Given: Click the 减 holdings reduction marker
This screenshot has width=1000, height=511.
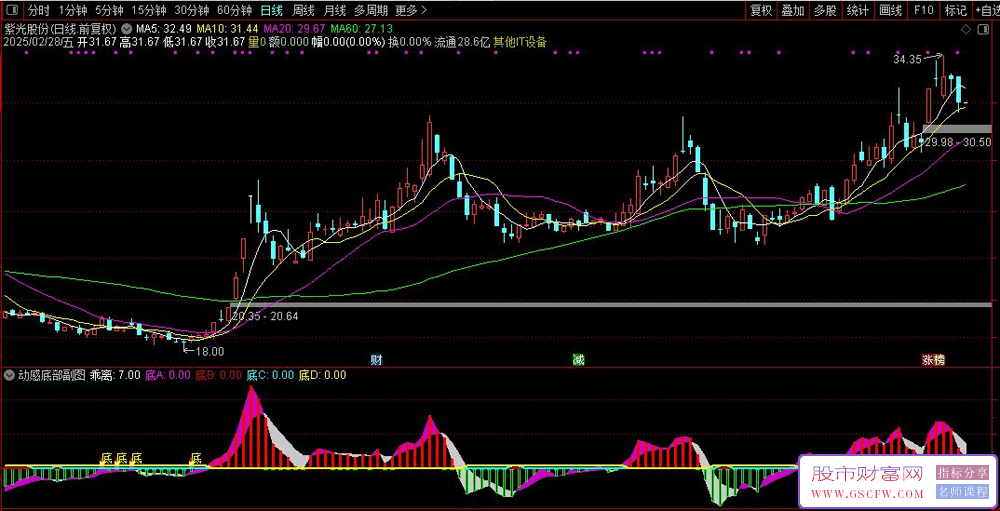Looking at the screenshot, I should click(x=578, y=359).
